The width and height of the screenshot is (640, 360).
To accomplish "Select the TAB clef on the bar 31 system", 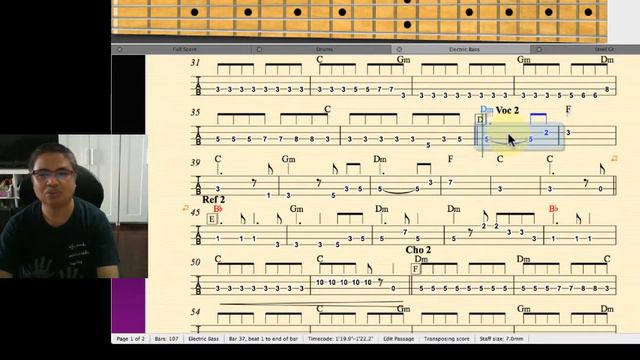I will 198,86.
